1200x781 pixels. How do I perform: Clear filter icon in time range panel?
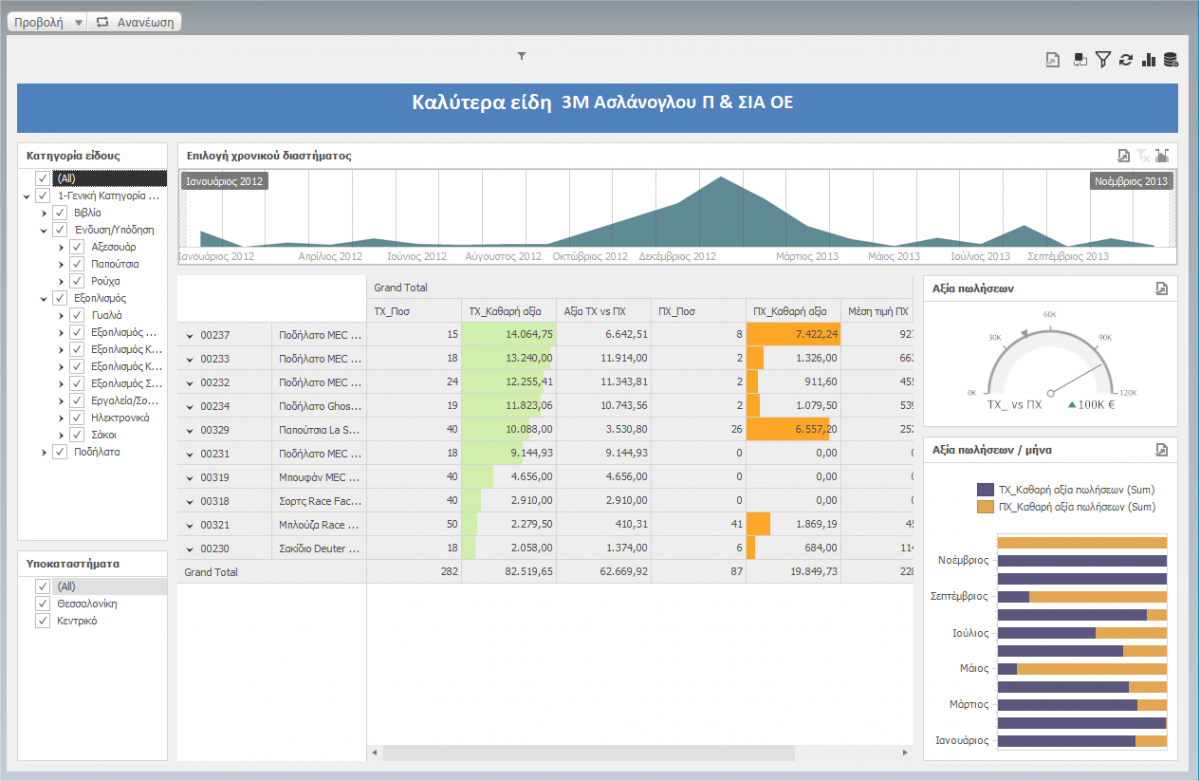coord(1143,155)
